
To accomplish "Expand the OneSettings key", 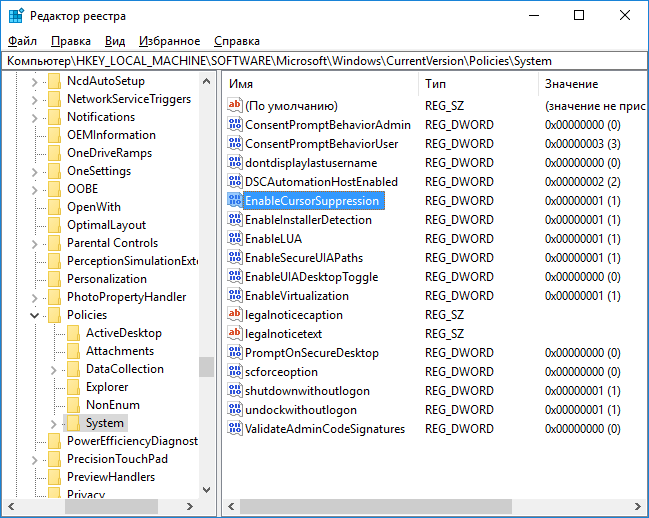I will [34, 172].
